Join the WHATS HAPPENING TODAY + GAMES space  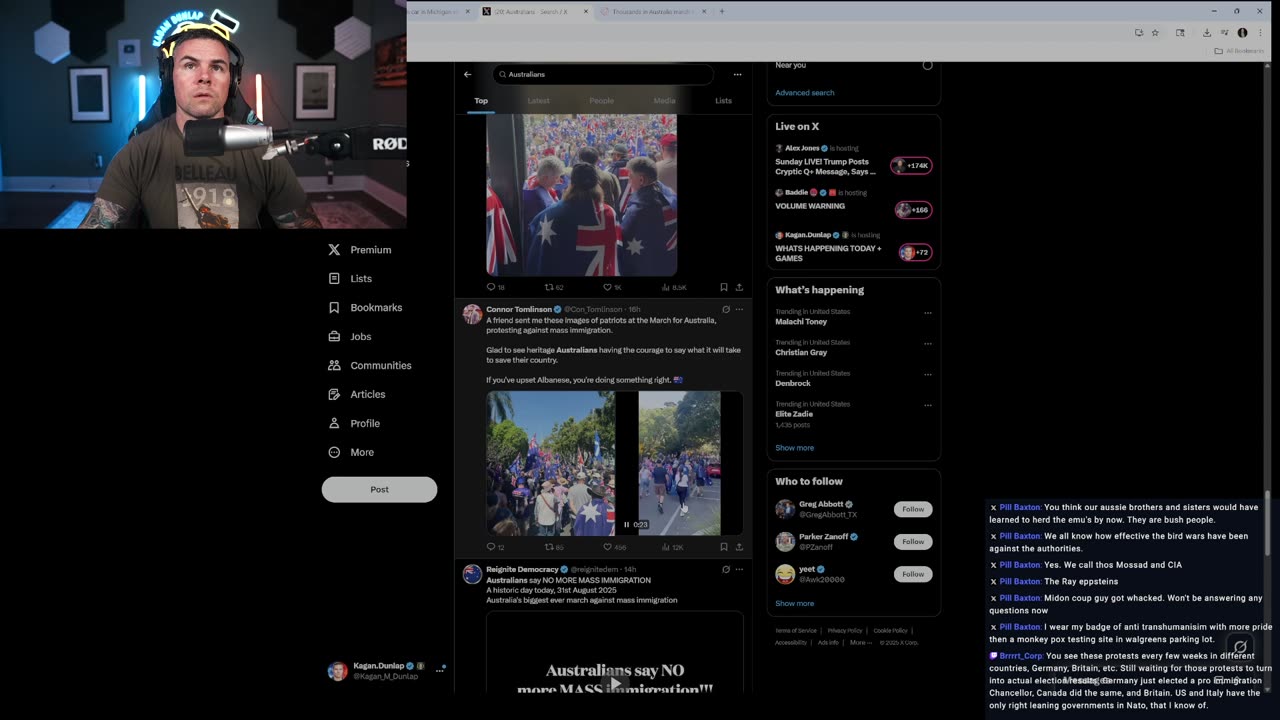click(915, 252)
